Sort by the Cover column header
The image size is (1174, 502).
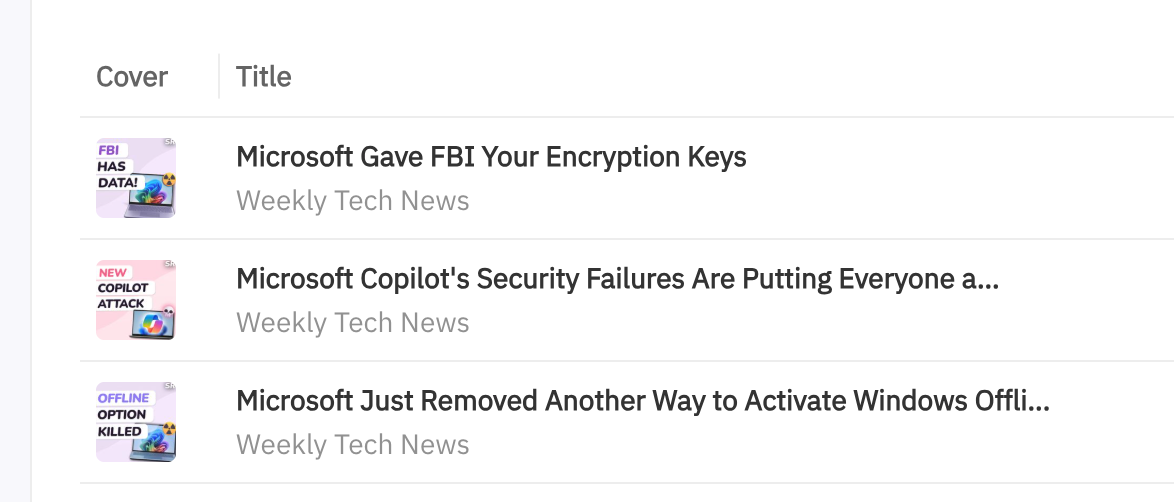[x=132, y=77]
